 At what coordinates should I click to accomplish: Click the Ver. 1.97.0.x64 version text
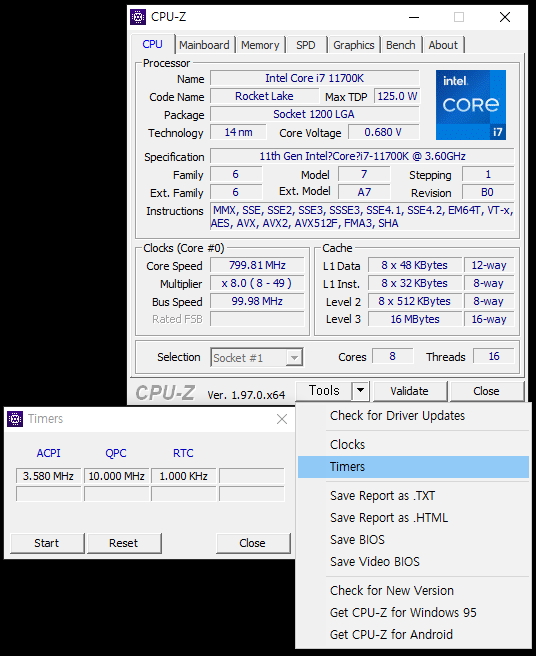pyautogui.click(x=246, y=395)
